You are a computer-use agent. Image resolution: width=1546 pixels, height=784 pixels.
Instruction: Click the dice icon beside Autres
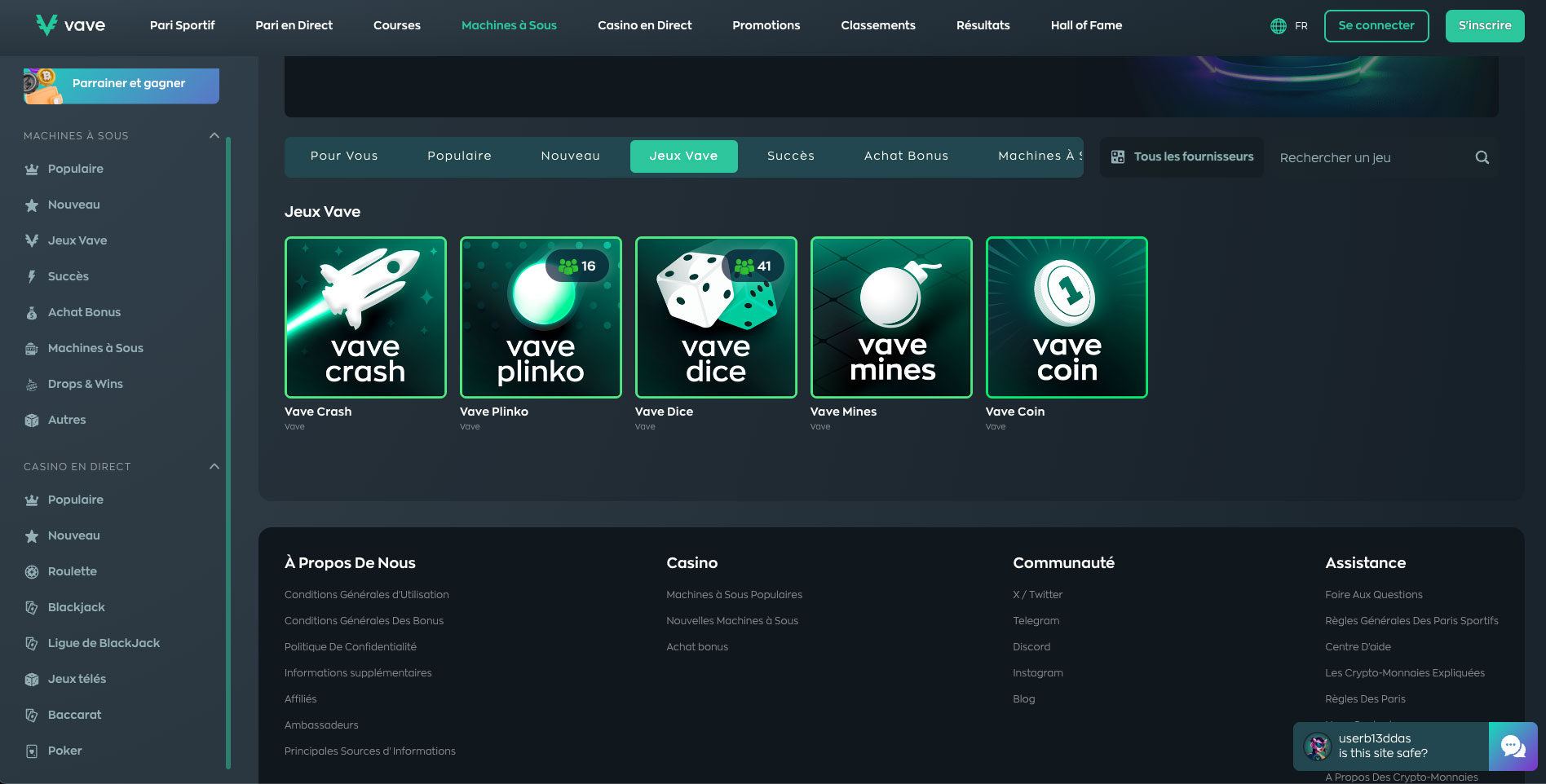coord(32,421)
